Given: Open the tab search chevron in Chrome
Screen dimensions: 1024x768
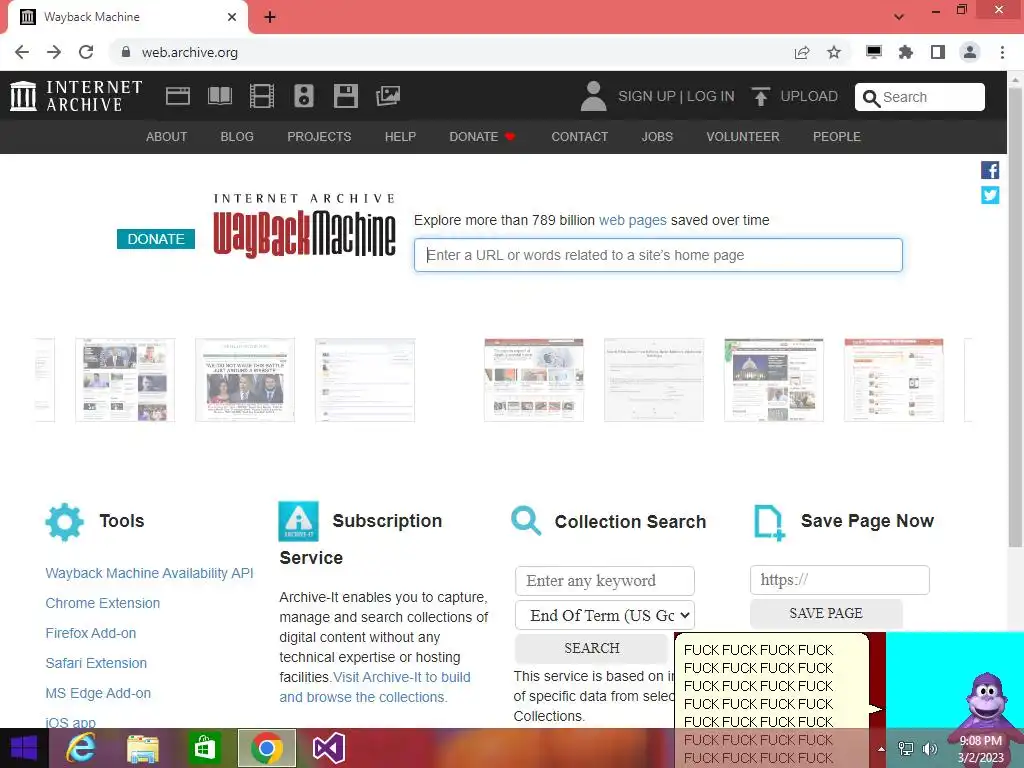Looking at the screenshot, I should click(x=899, y=16).
